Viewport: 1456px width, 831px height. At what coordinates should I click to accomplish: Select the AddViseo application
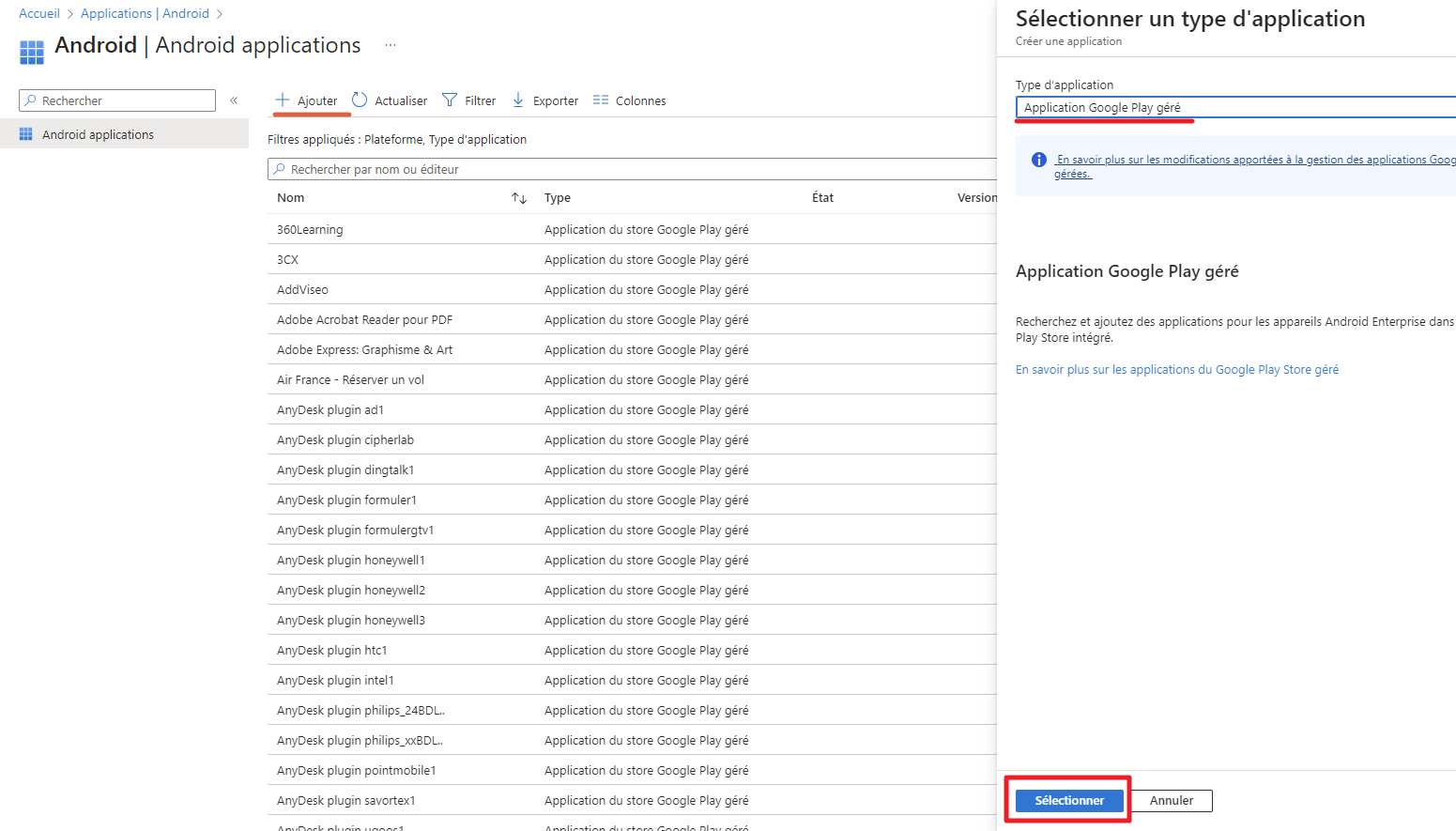tap(302, 290)
